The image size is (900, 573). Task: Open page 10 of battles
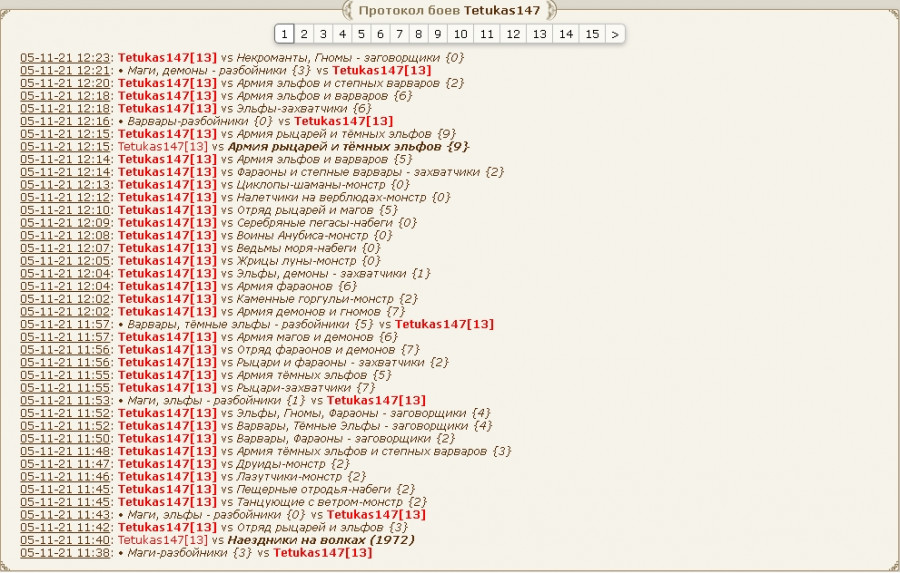[x=460, y=34]
